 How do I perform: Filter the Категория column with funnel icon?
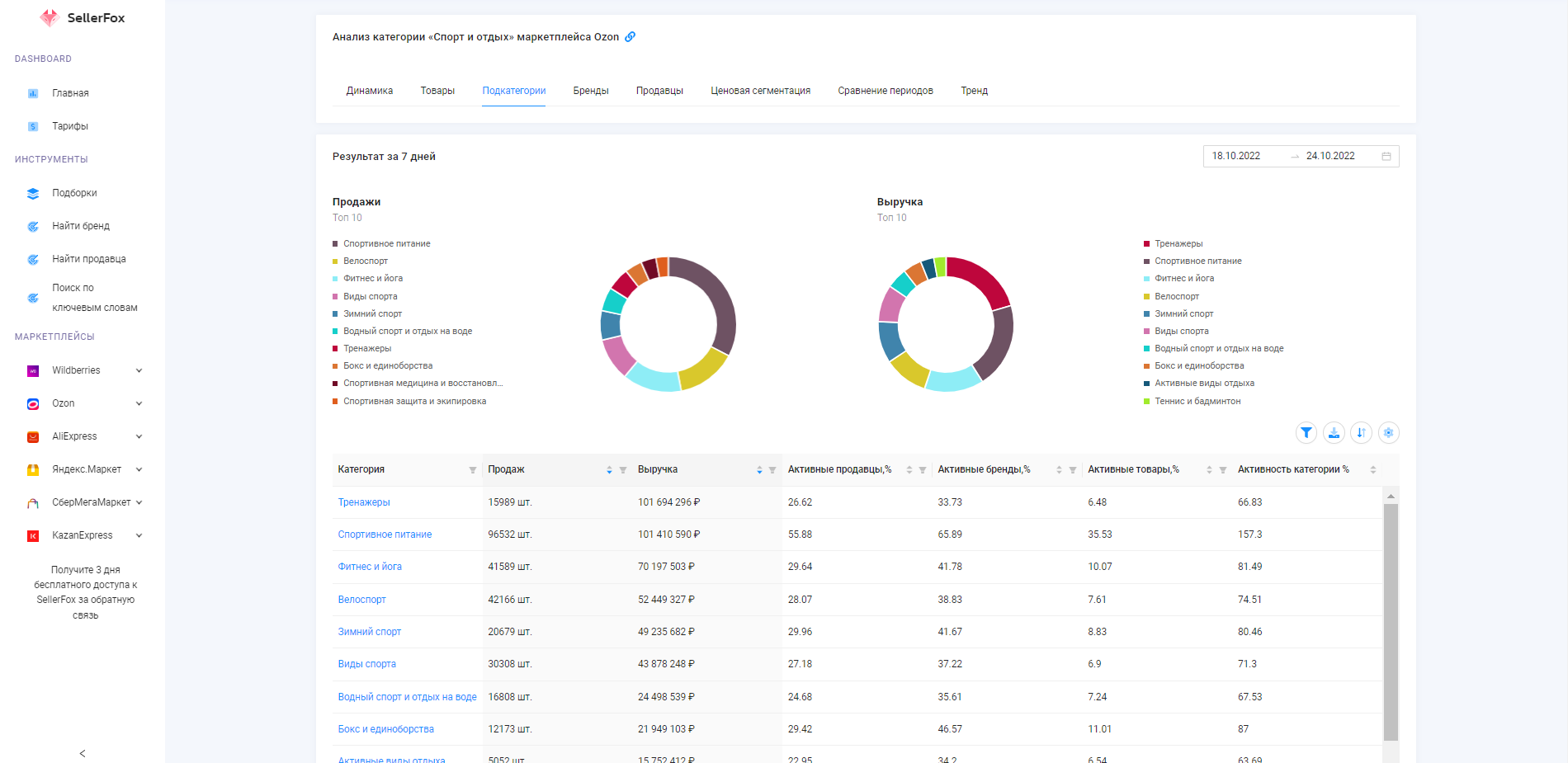tap(473, 470)
